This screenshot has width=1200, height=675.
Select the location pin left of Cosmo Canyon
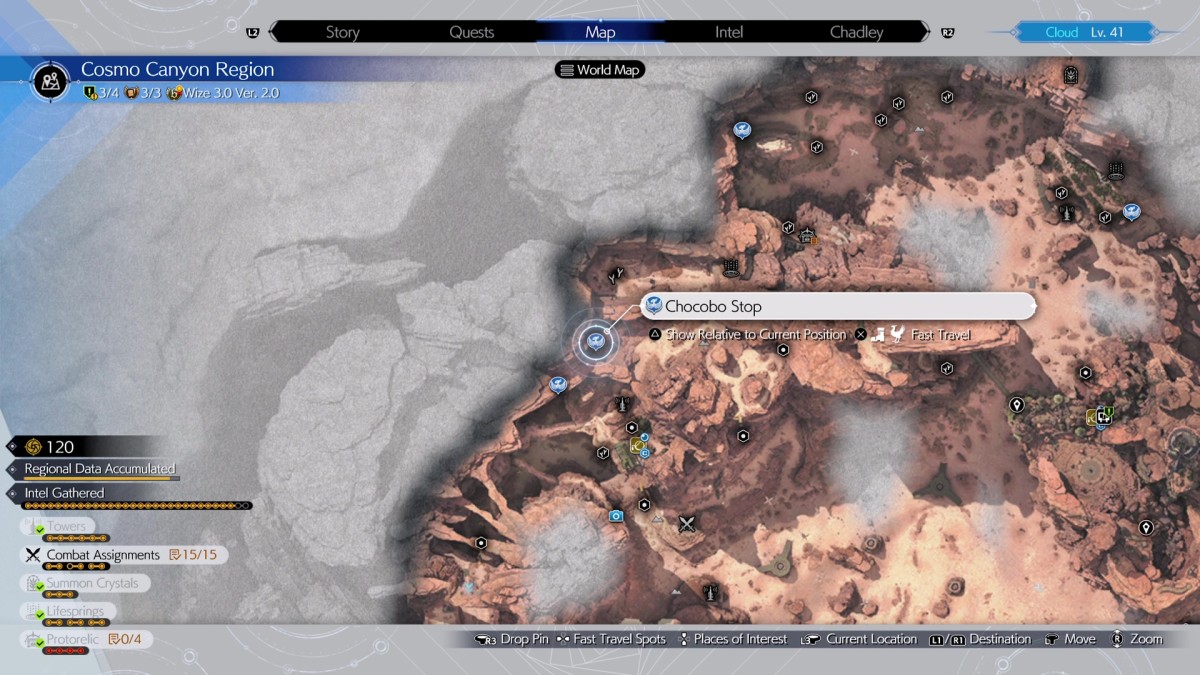tap(1017, 405)
